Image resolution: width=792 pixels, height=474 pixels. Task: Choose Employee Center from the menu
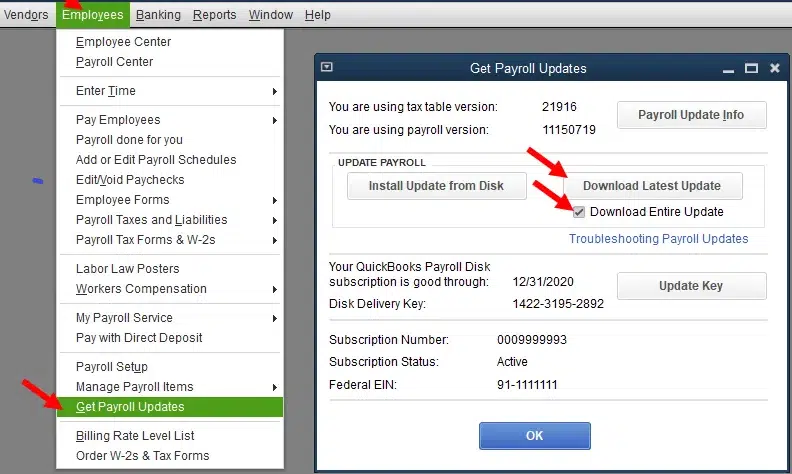pos(123,42)
